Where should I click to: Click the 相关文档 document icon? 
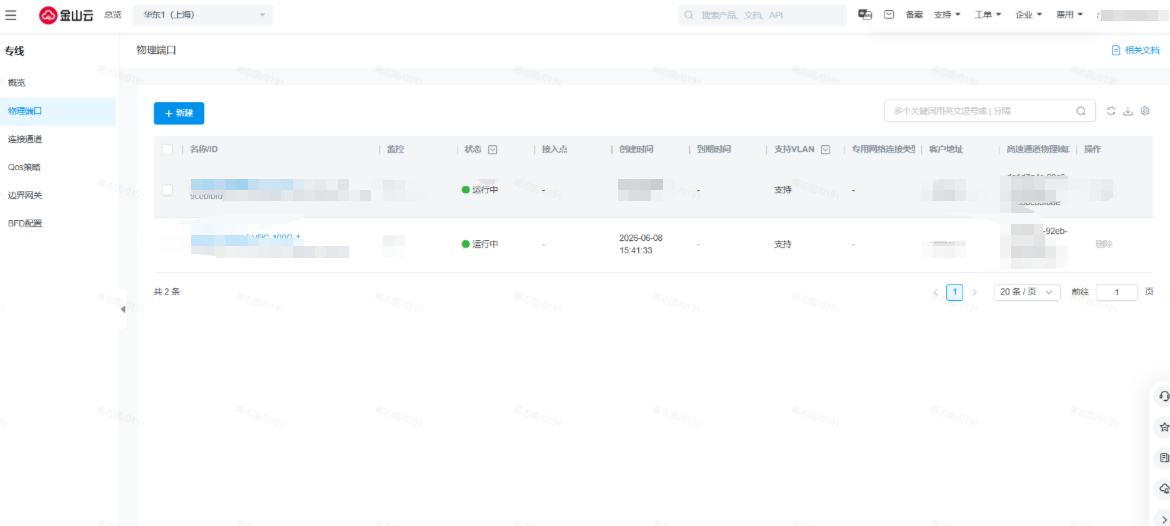point(1116,50)
